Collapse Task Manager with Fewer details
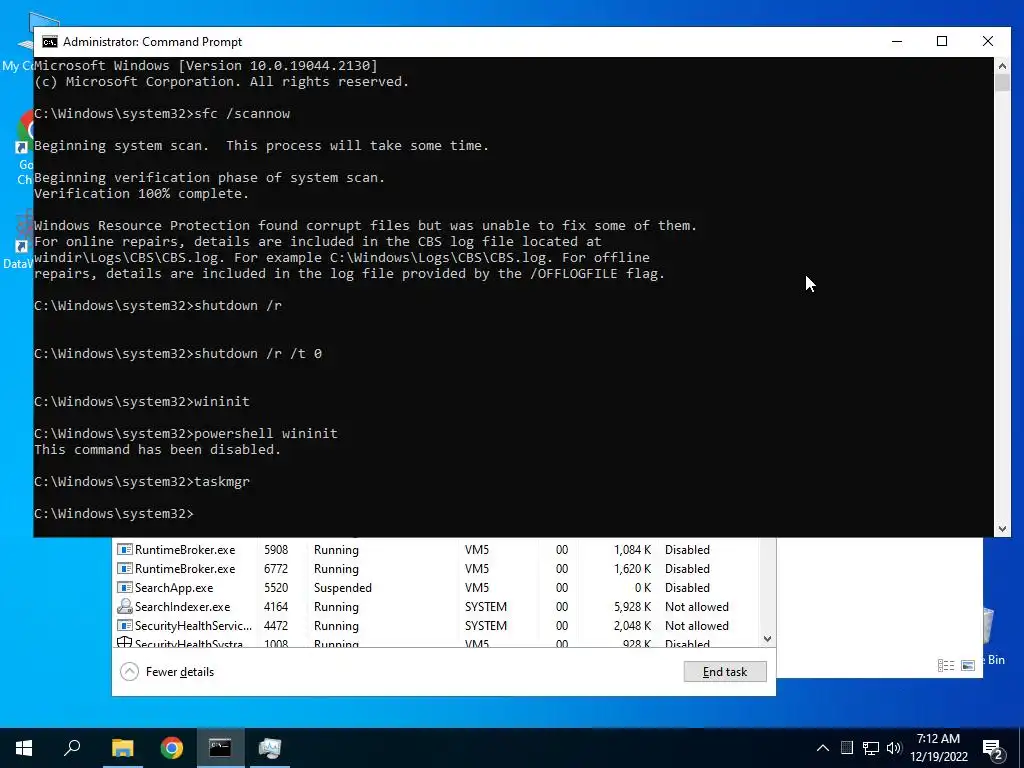Screen dimensions: 1024x768 pos(168,672)
